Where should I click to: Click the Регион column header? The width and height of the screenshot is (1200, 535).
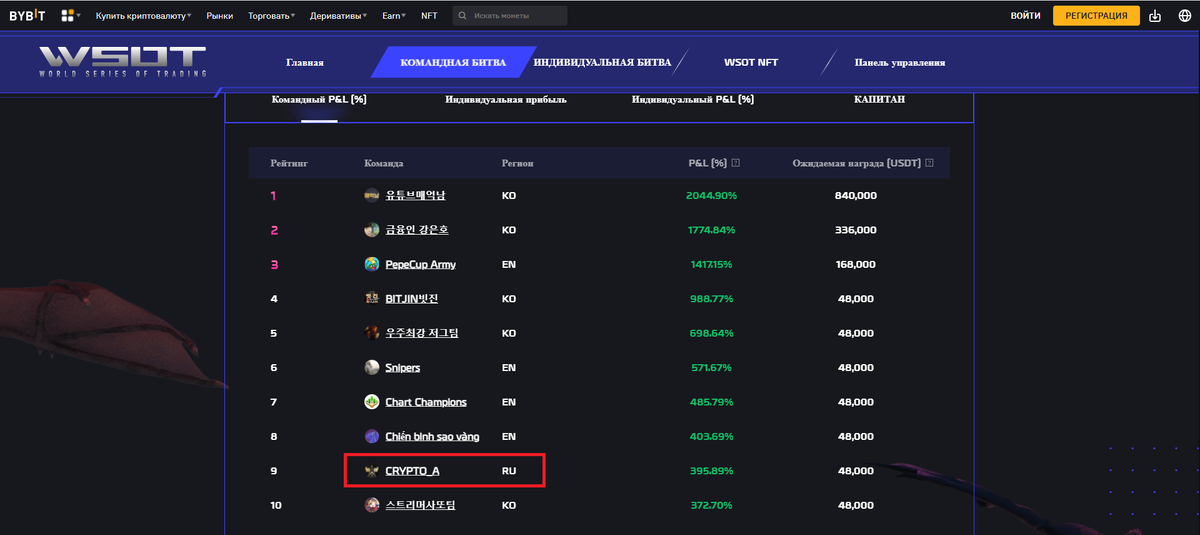tap(518, 163)
